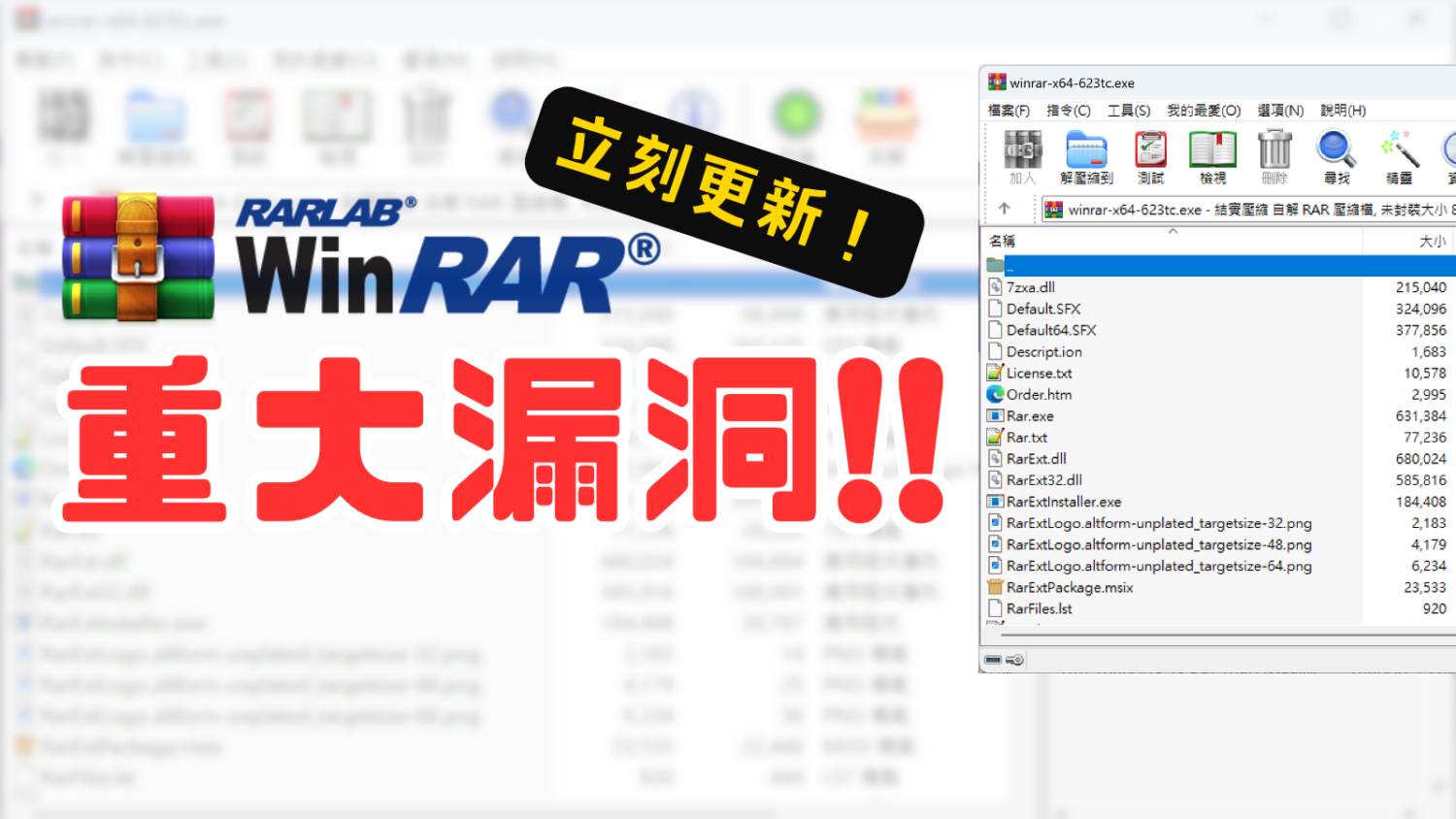Viewport: 1456px width, 819px height.
Task: Select the License.txt file
Action: tap(1039, 374)
